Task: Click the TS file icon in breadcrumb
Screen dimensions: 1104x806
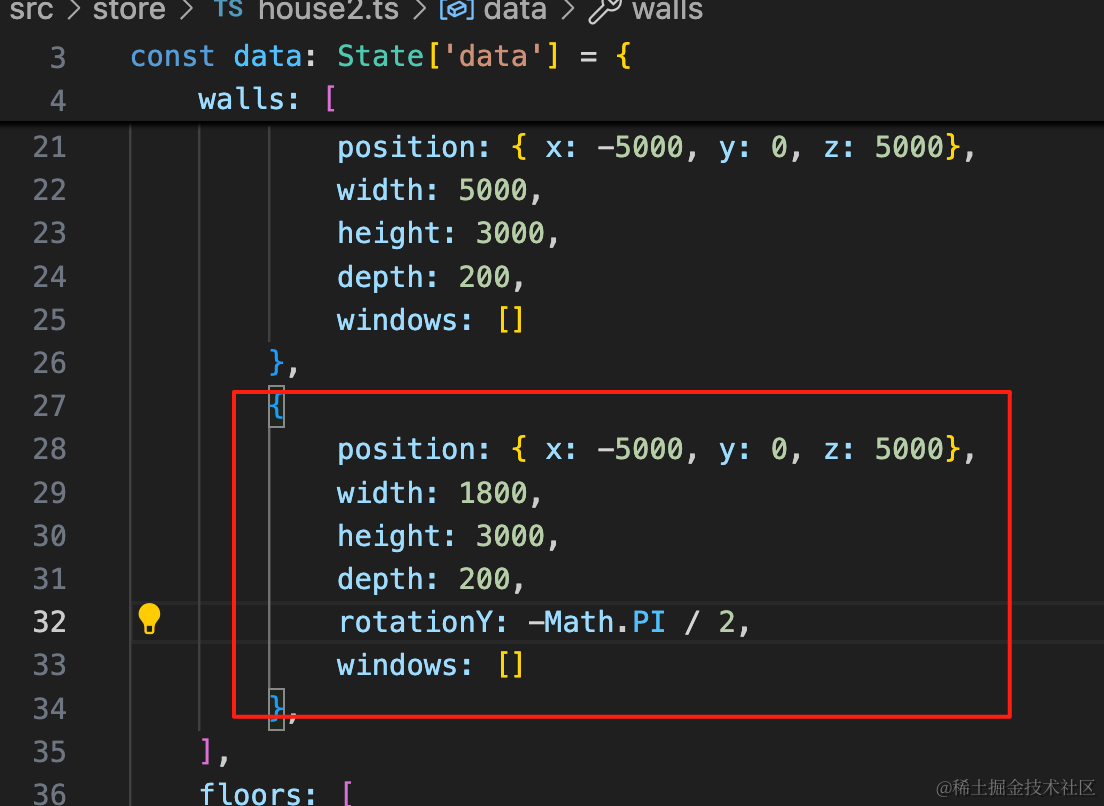Action: 229,8
